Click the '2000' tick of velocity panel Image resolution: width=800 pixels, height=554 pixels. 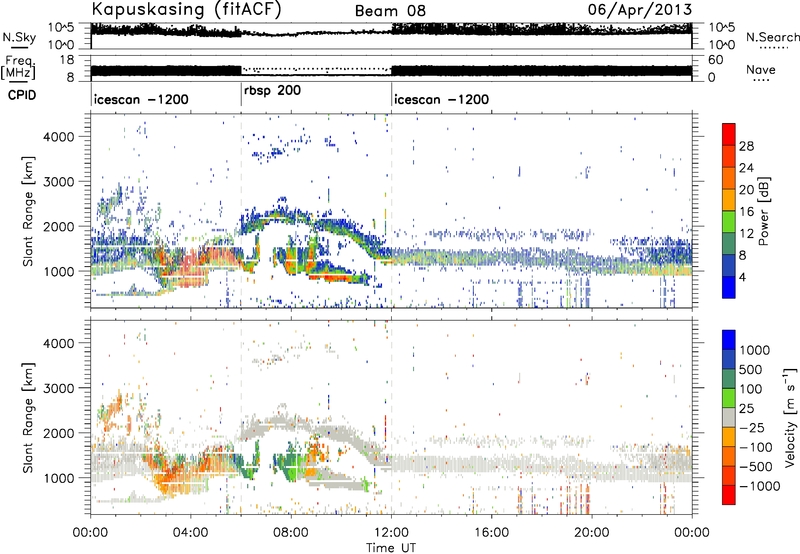pyautogui.click(x=58, y=433)
